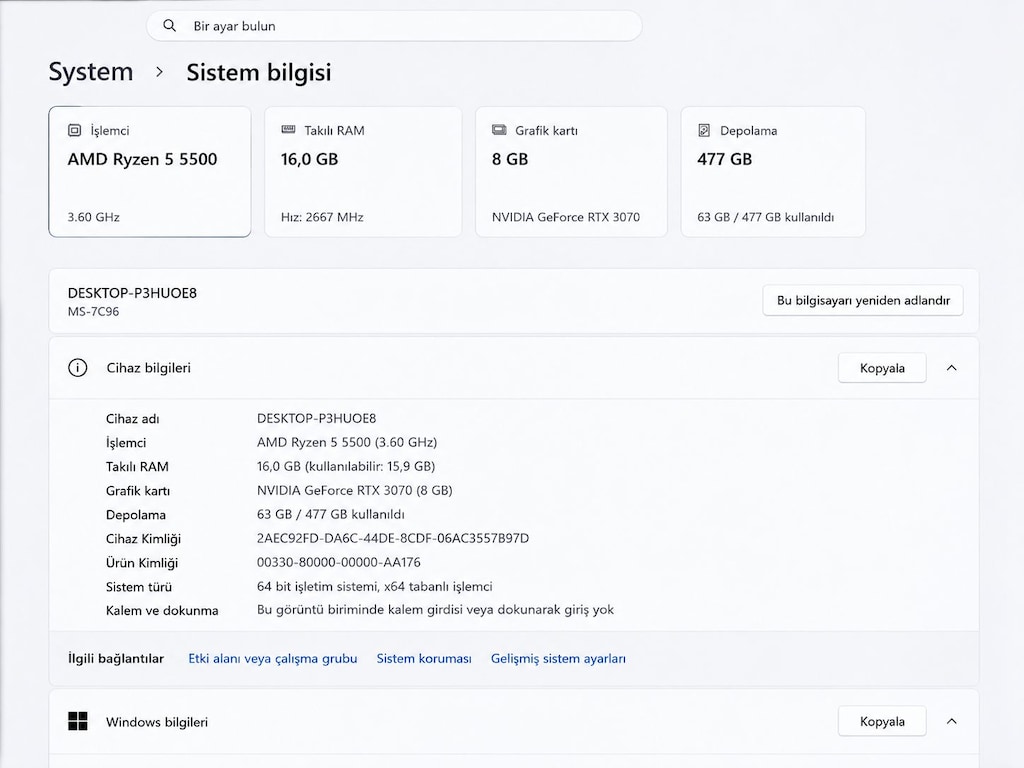
Task: Click 'DESKTOP-P3HUOE8' value in Cihaz adı row
Action: (317, 418)
